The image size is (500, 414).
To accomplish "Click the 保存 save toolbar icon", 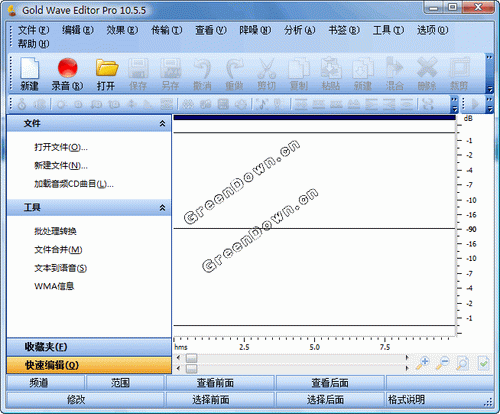I will pos(138,74).
